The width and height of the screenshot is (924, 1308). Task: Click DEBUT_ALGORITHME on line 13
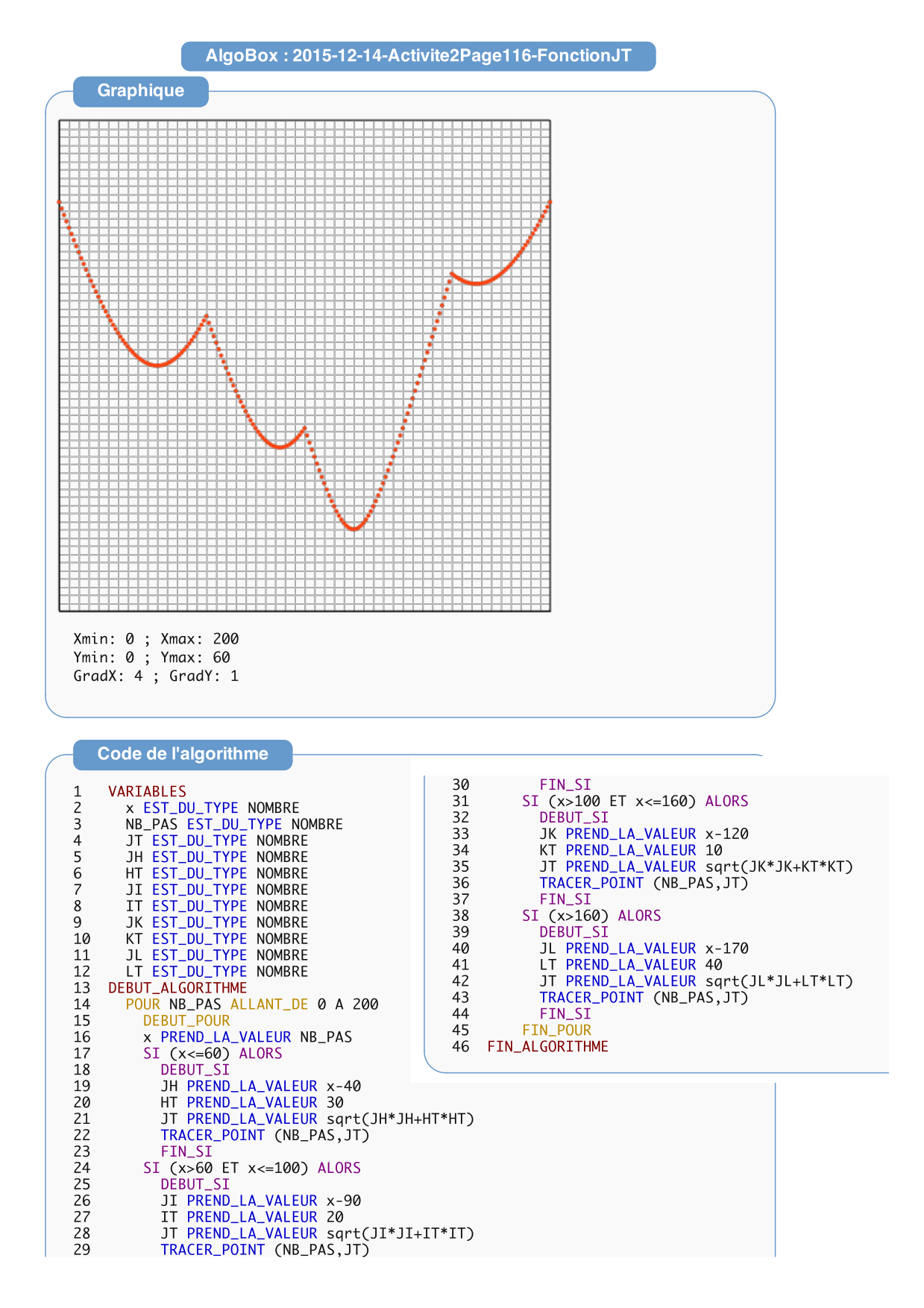(x=177, y=988)
